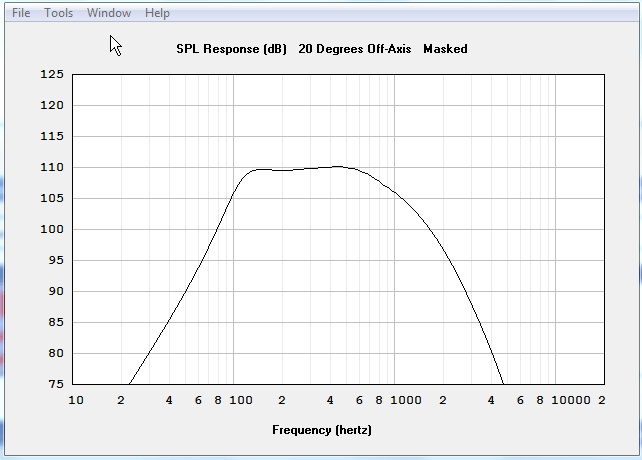Click the SPL curve peak near 110 dB
642x460 pixels.
tap(337, 166)
